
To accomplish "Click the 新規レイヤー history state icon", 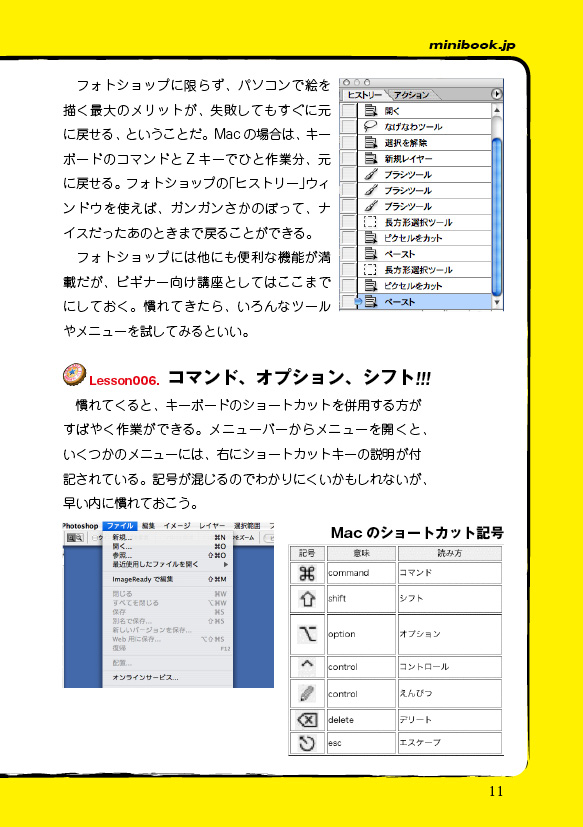I will (x=371, y=158).
